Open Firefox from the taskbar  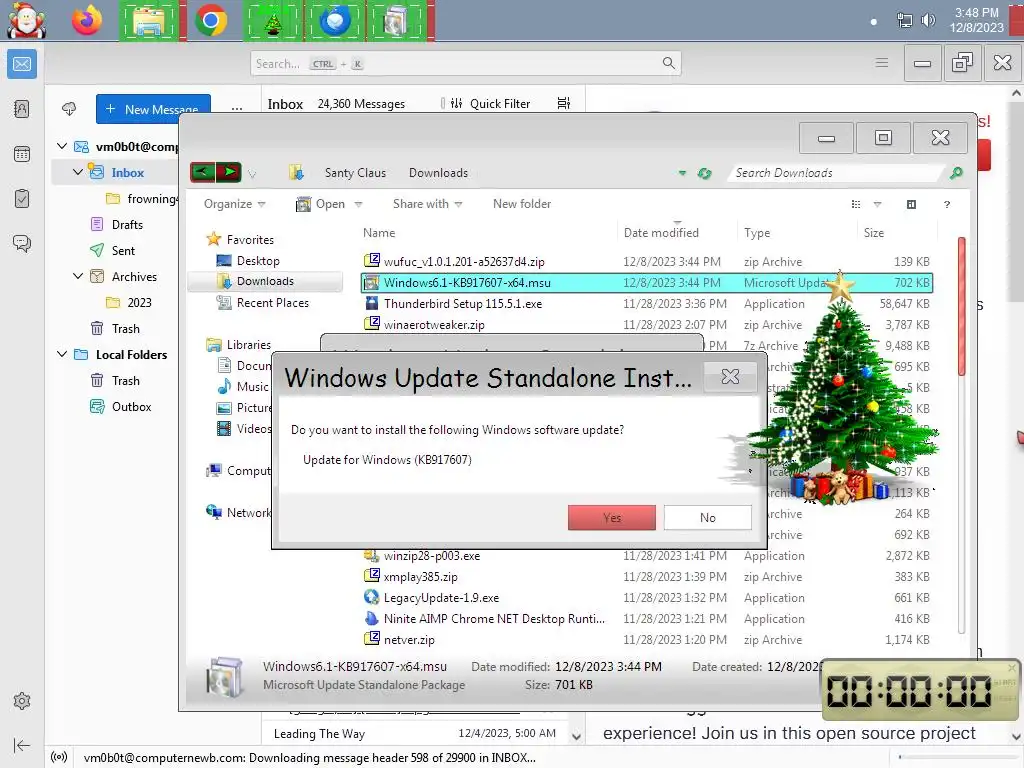point(86,21)
